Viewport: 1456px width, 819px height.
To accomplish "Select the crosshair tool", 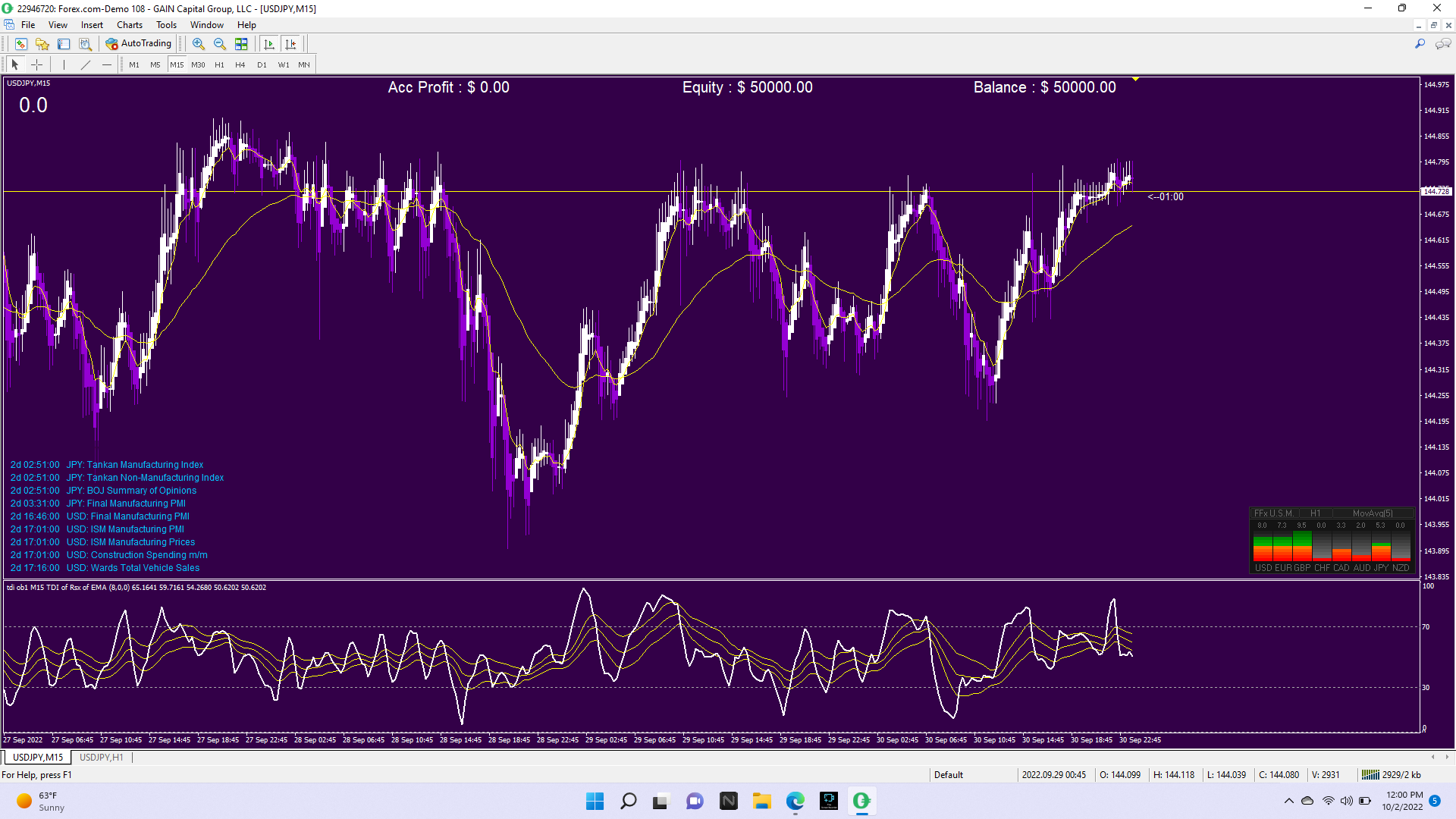I will point(36,64).
